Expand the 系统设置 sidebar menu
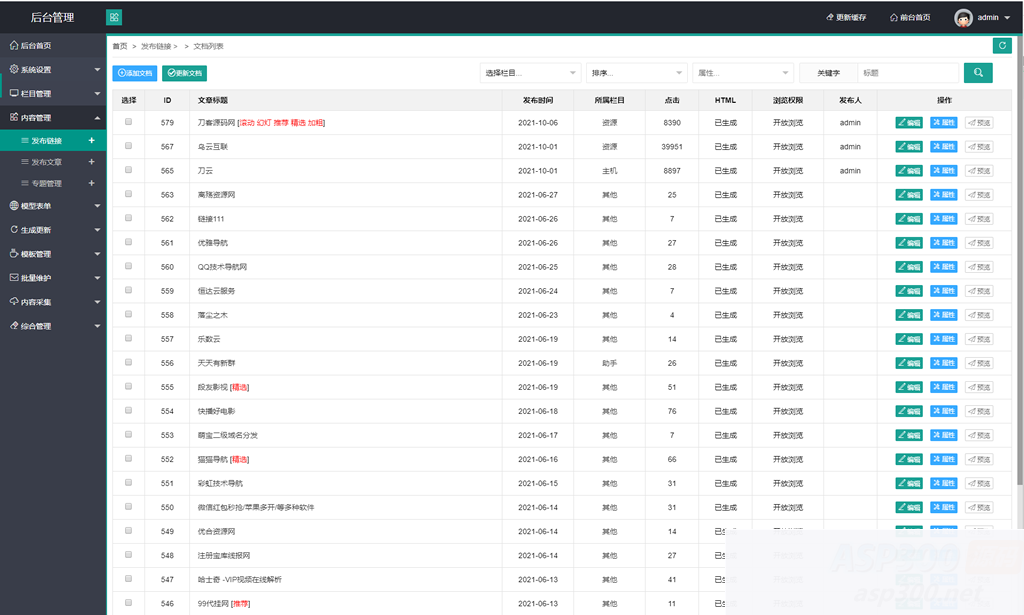Image resolution: width=1024 pixels, height=615 pixels. click(x=53, y=70)
